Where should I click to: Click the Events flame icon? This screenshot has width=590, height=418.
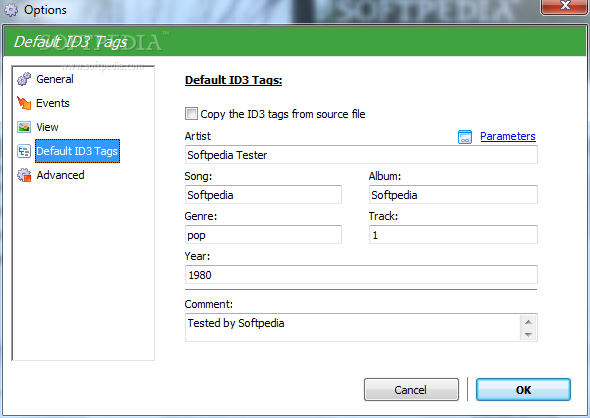click(24, 103)
